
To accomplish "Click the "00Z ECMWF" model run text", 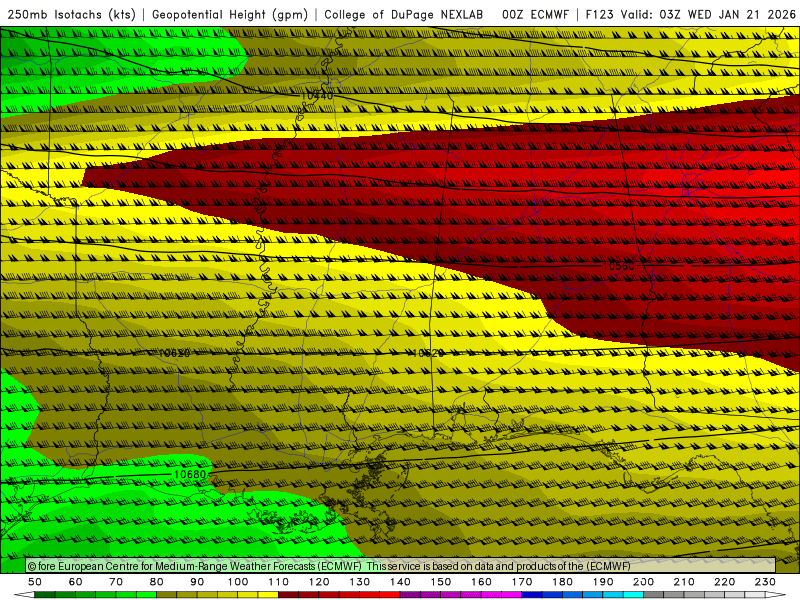I will (535, 14).
